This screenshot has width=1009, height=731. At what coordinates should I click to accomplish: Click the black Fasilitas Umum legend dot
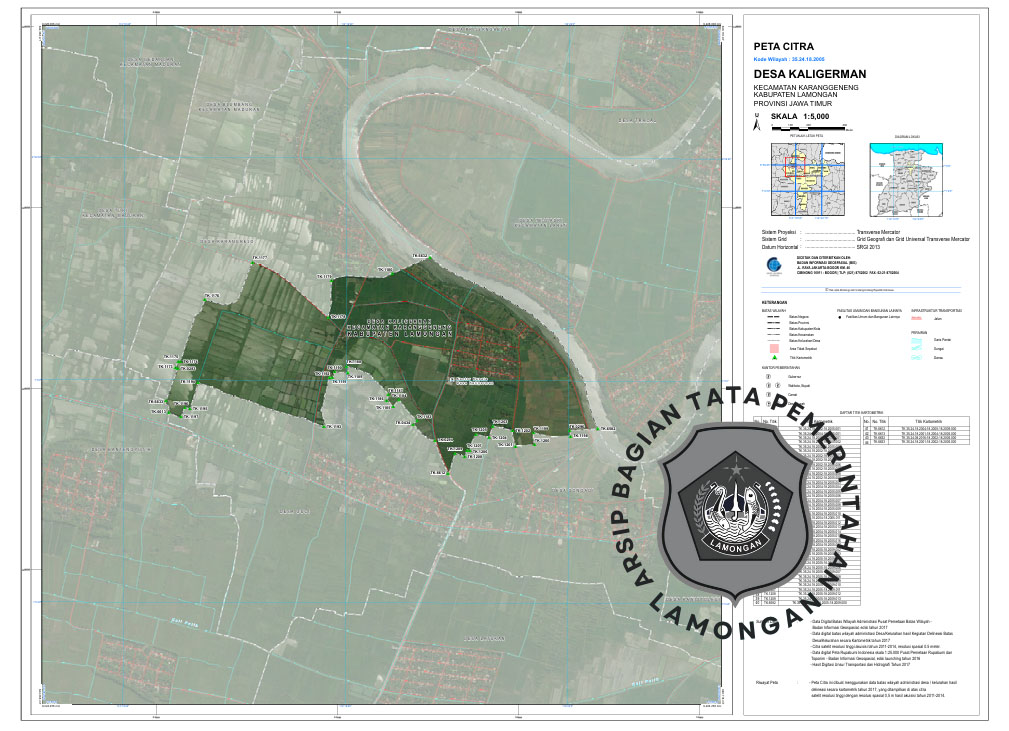[x=841, y=319]
